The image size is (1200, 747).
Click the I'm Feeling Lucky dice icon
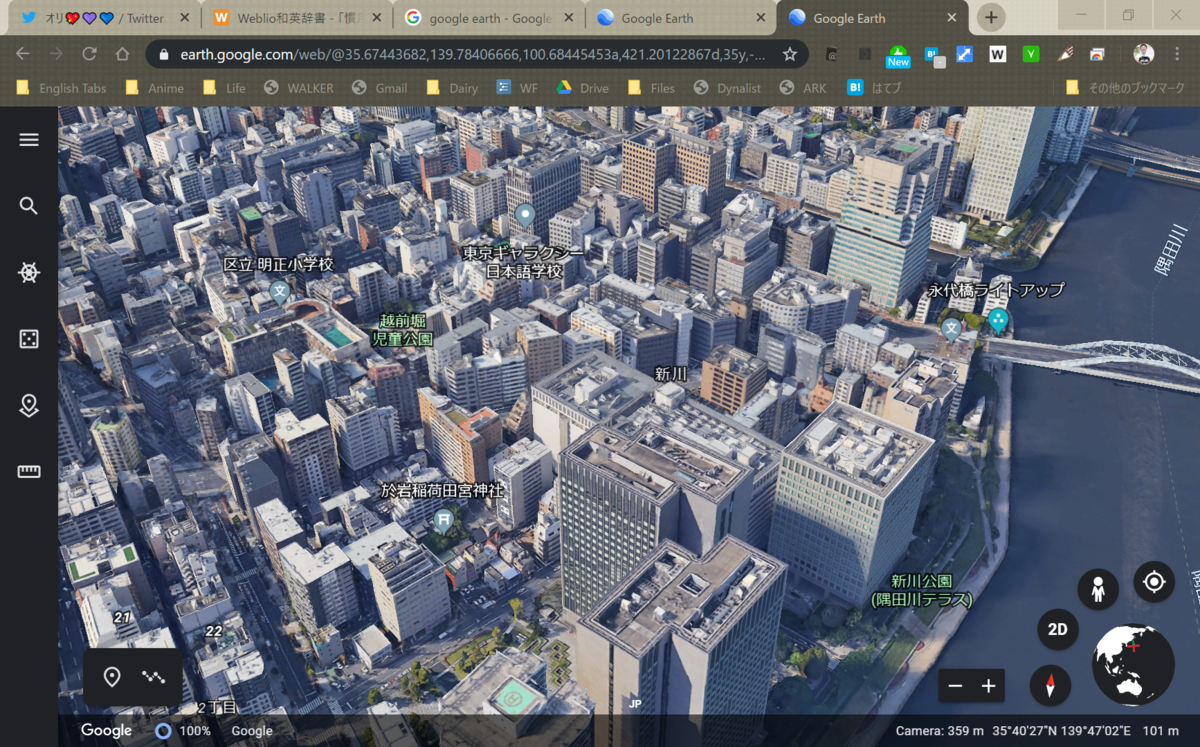(29, 340)
